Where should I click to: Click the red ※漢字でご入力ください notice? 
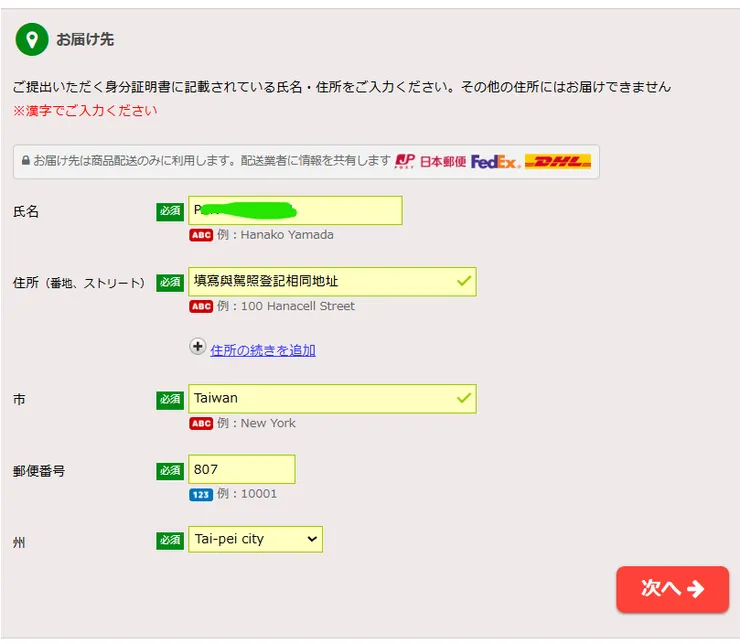[x=85, y=111]
